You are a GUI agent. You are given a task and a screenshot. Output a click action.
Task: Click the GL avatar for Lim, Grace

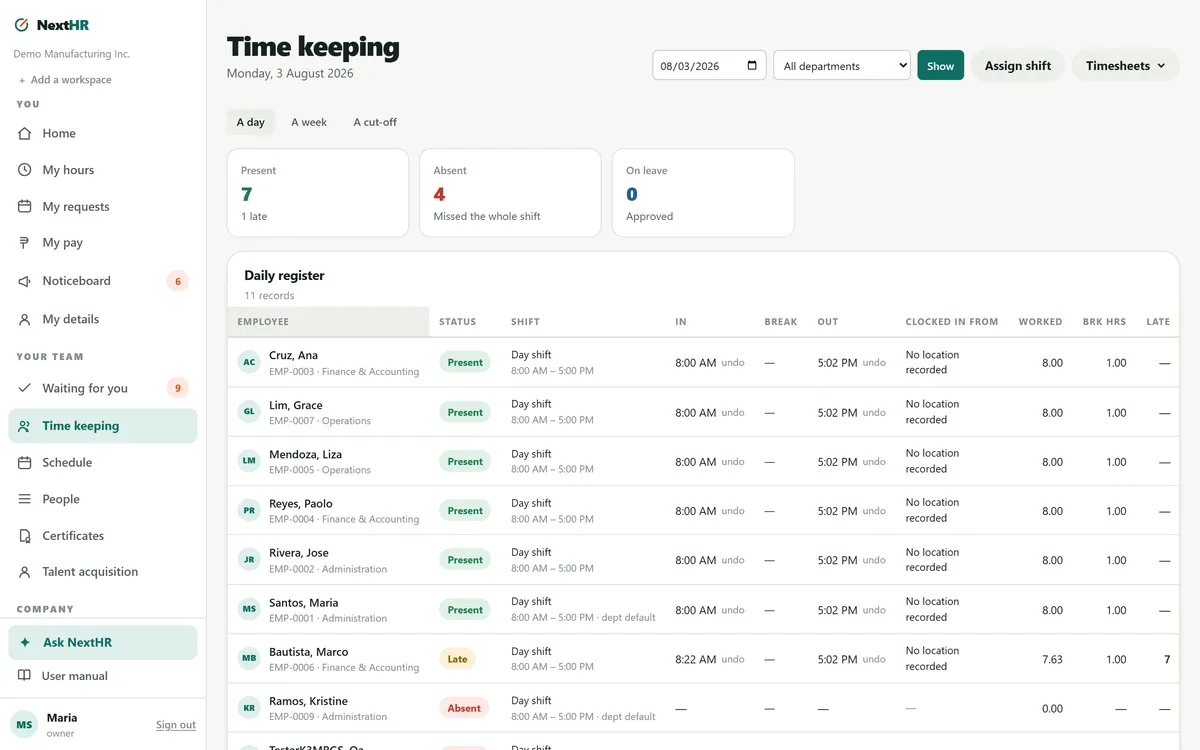pos(249,412)
